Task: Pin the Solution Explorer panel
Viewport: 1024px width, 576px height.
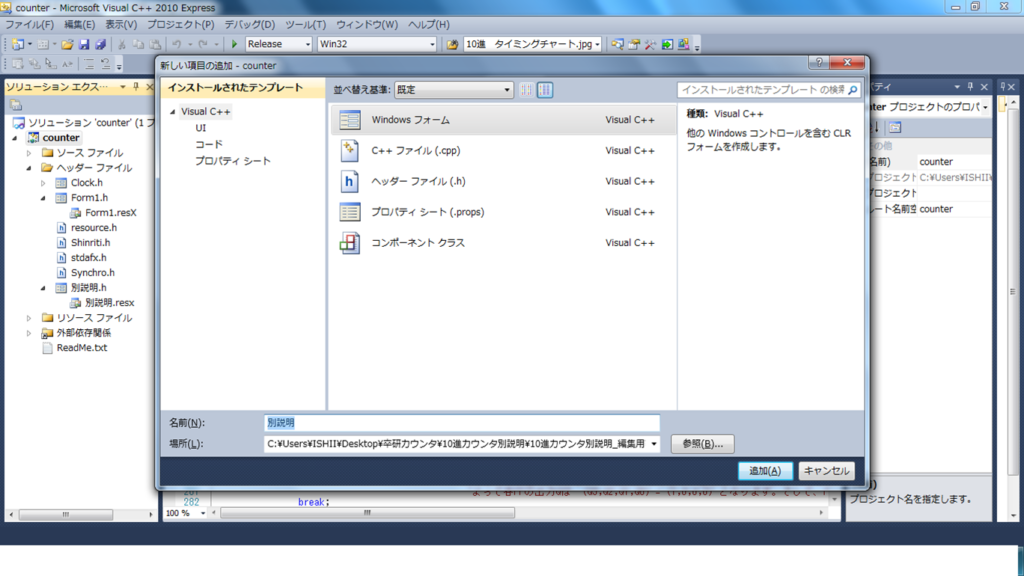Action: (x=136, y=87)
